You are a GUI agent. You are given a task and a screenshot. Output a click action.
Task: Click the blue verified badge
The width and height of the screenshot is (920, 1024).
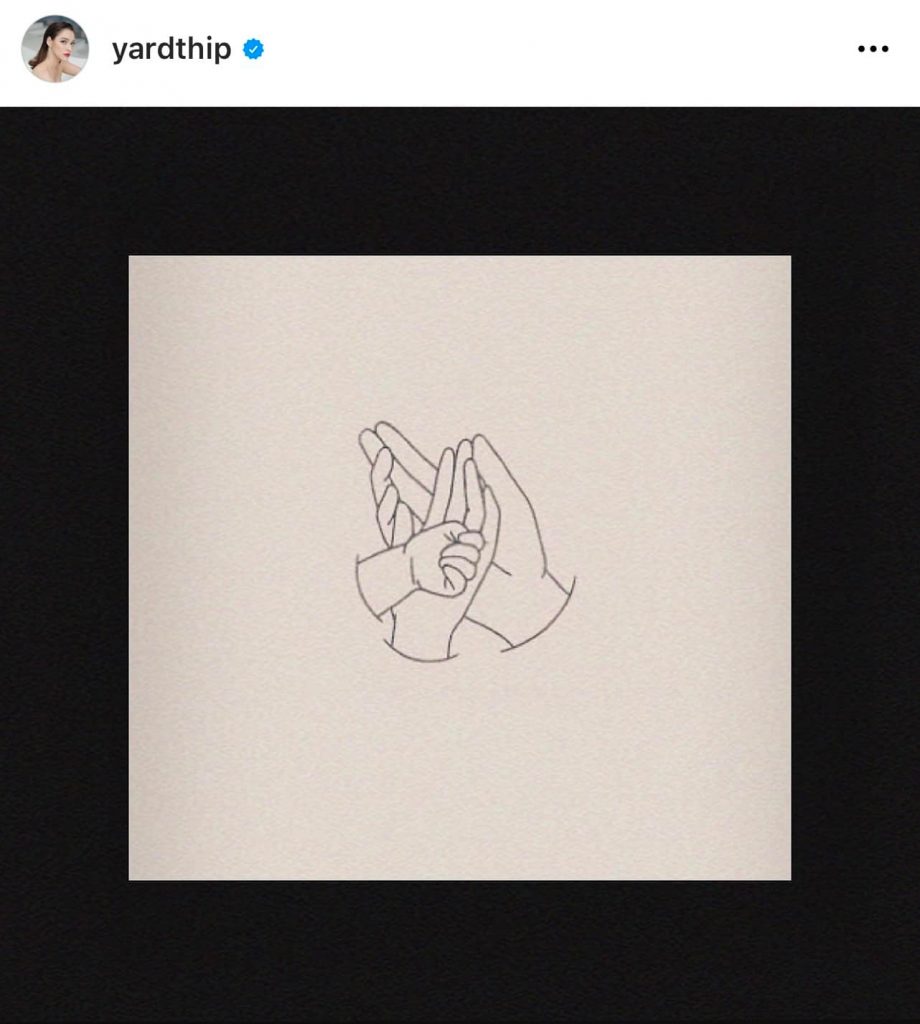pyautogui.click(x=253, y=49)
